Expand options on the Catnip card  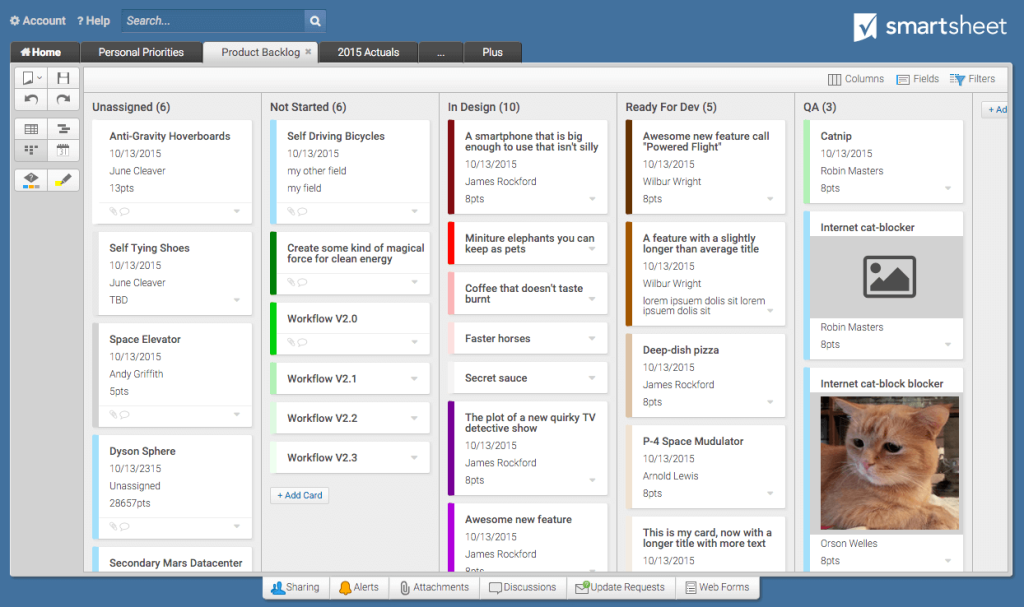tap(948, 189)
